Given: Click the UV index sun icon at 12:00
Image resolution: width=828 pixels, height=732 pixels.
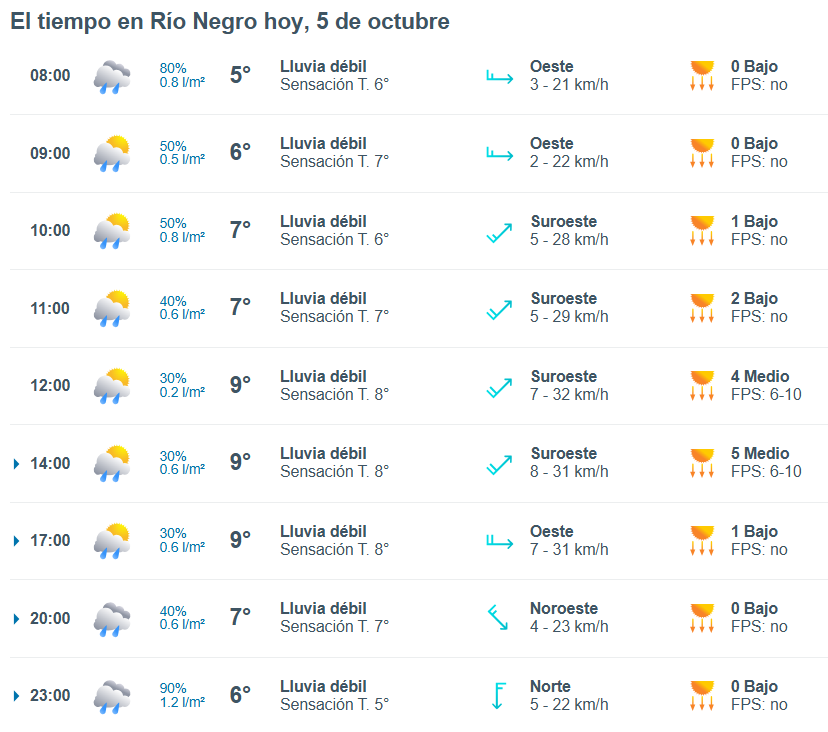Looking at the screenshot, I should pos(701,386).
